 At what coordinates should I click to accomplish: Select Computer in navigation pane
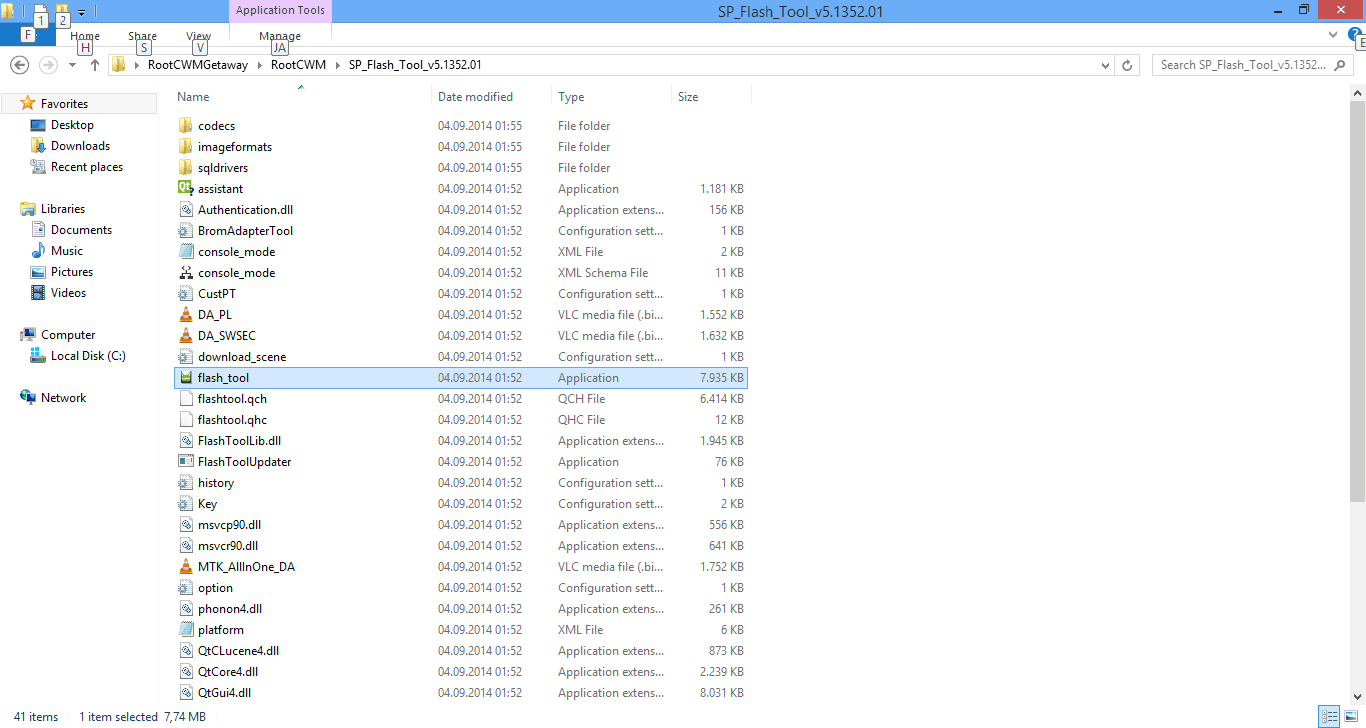click(68, 335)
